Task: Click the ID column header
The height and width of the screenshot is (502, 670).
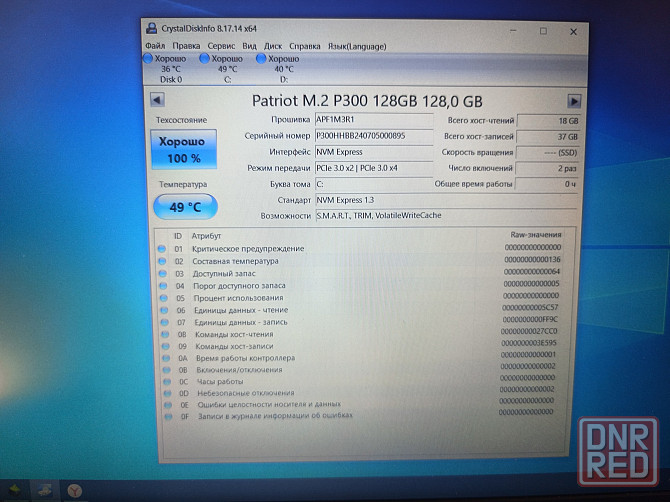Action: pyautogui.click(x=178, y=236)
